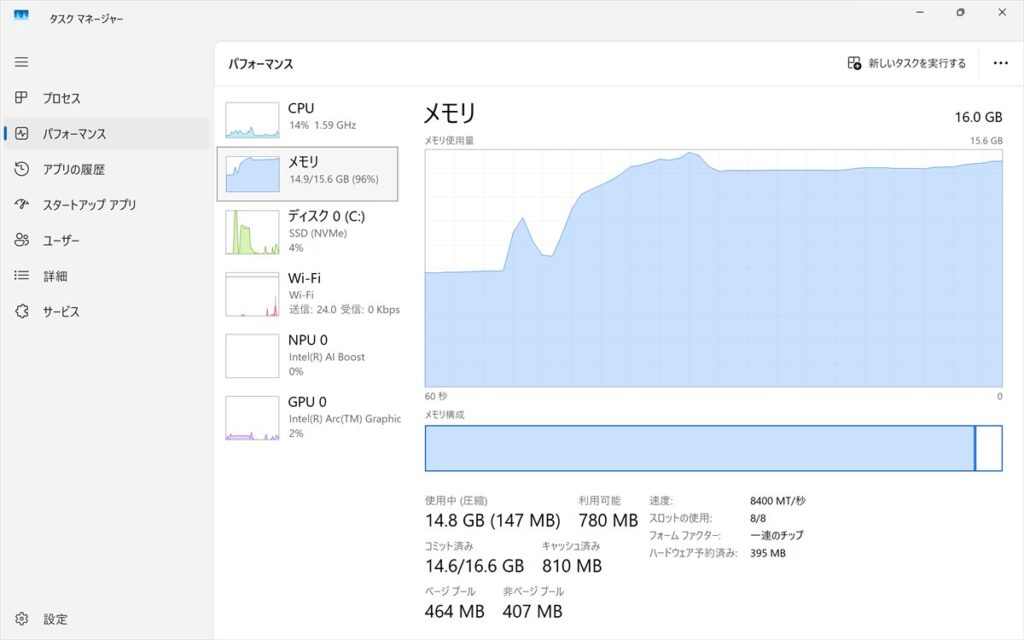1024x640 pixels.
Task: Minimize the Task Manager window
Action: point(920,12)
